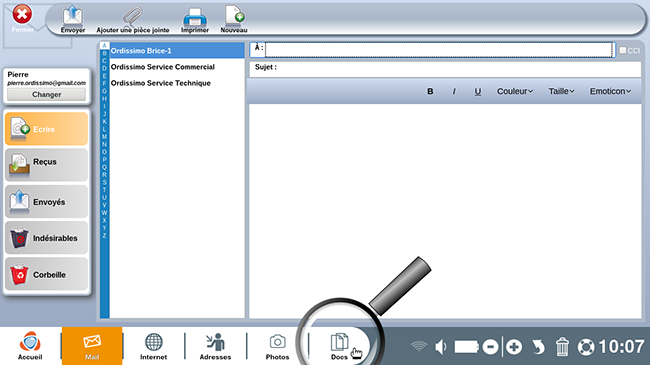Open the Ecrire compose section
The height and width of the screenshot is (365, 650).
tap(46, 129)
